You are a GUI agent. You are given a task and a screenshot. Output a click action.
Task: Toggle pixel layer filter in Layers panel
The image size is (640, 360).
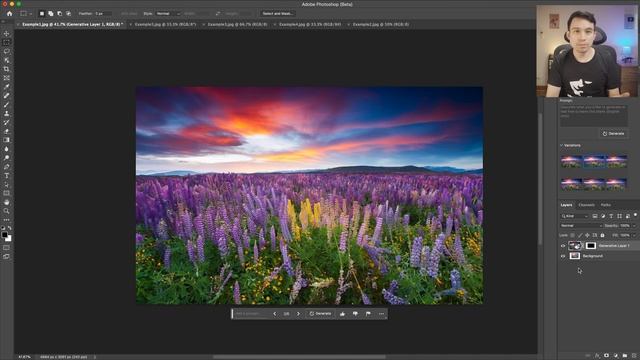point(595,216)
